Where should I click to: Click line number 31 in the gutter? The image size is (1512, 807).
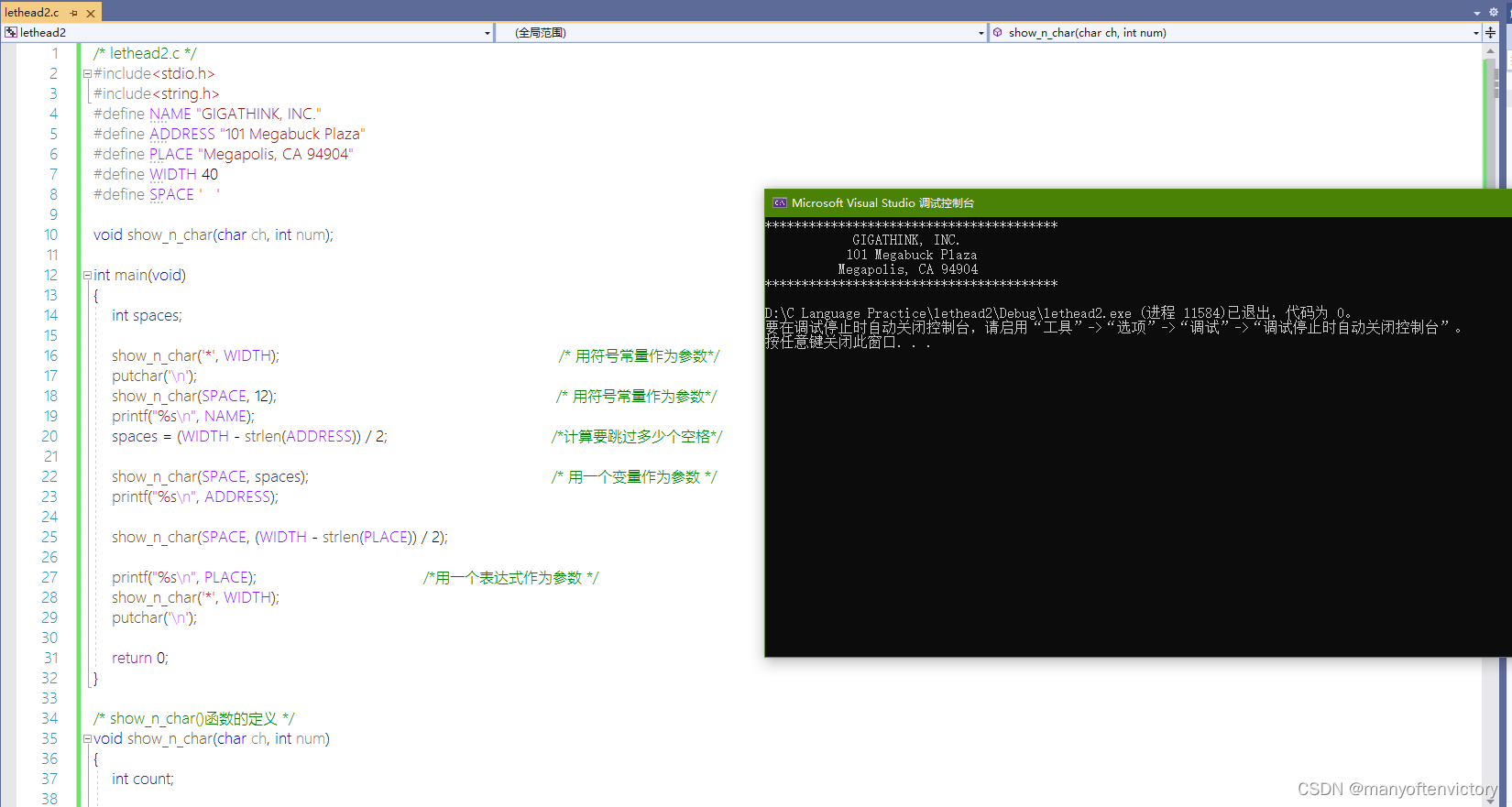[50, 658]
